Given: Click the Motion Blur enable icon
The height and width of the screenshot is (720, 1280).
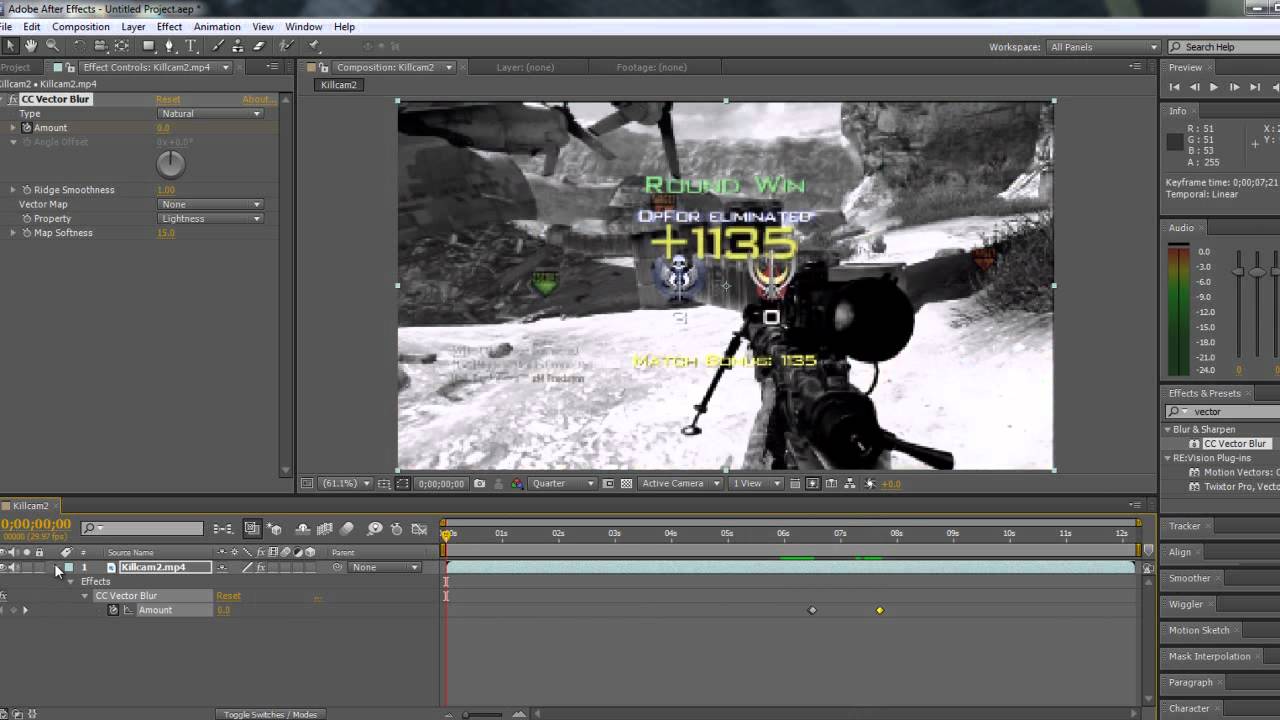Looking at the screenshot, I should click(x=347, y=529).
